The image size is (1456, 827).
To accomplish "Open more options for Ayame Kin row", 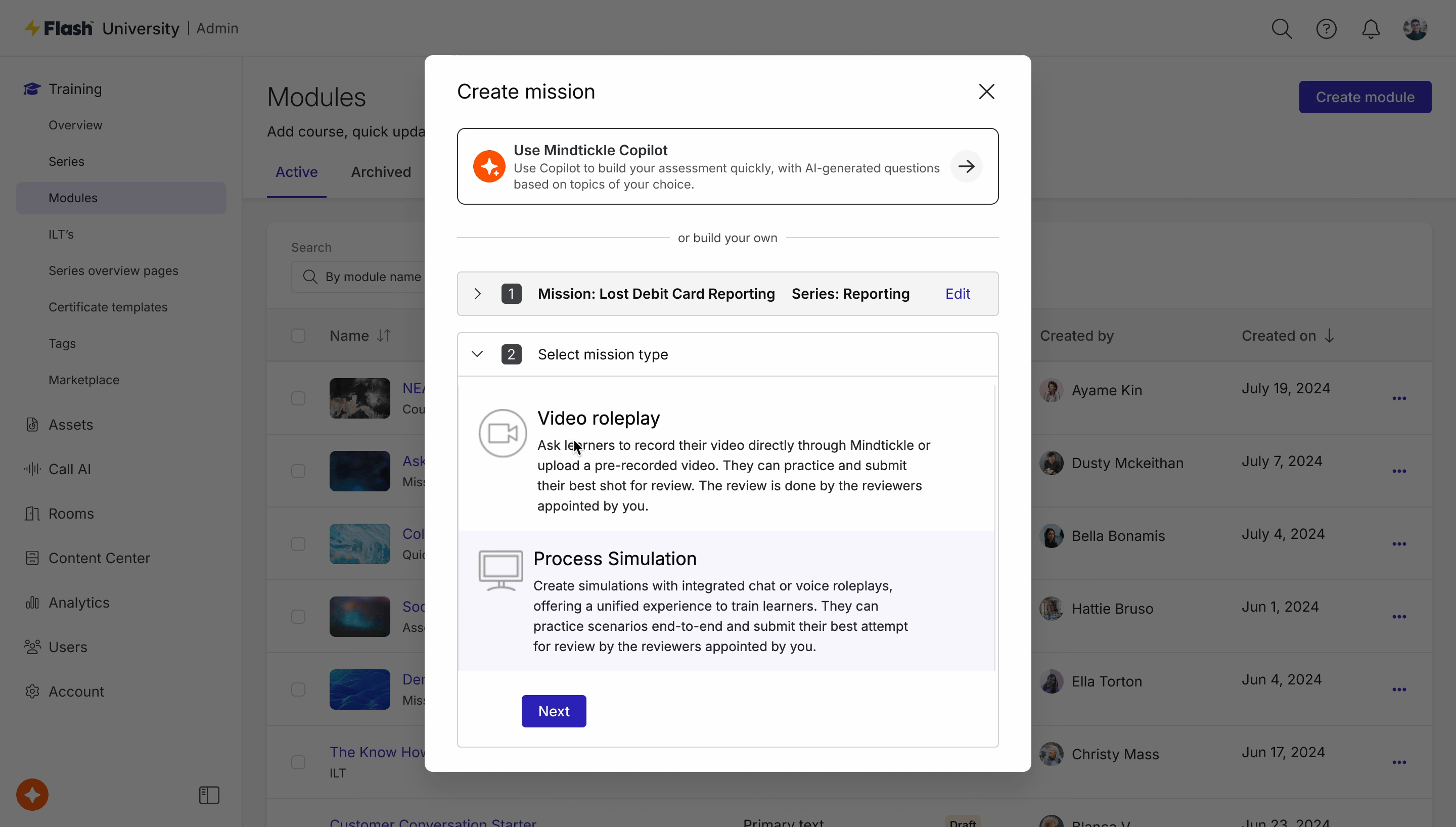I will tap(1399, 398).
